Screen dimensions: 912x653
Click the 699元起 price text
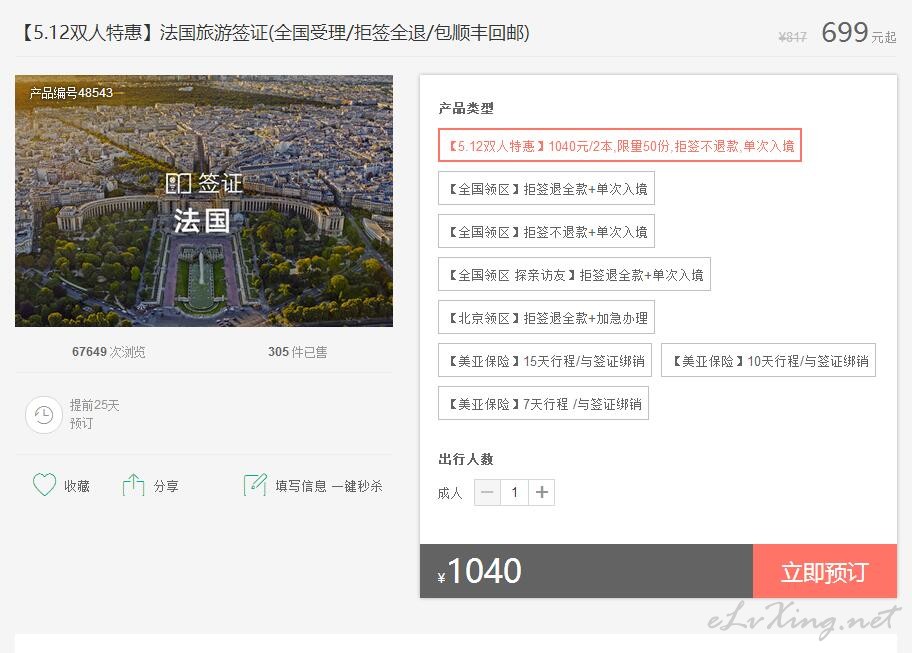pos(858,33)
